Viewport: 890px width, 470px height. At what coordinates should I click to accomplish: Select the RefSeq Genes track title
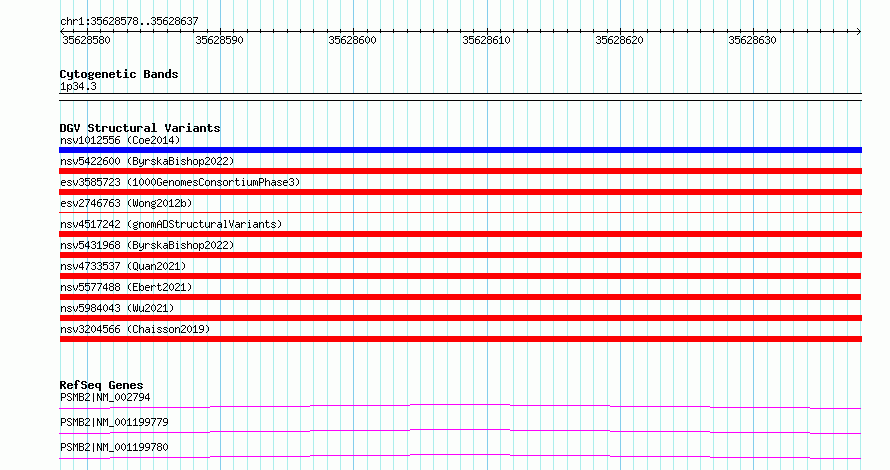[101, 385]
